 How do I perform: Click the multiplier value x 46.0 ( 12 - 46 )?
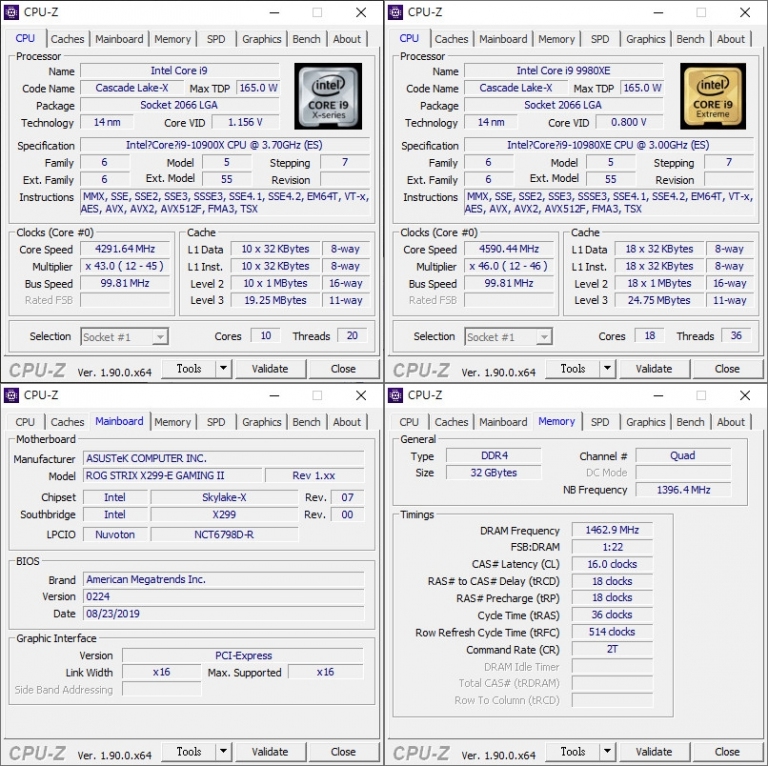[x=509, y=266]
